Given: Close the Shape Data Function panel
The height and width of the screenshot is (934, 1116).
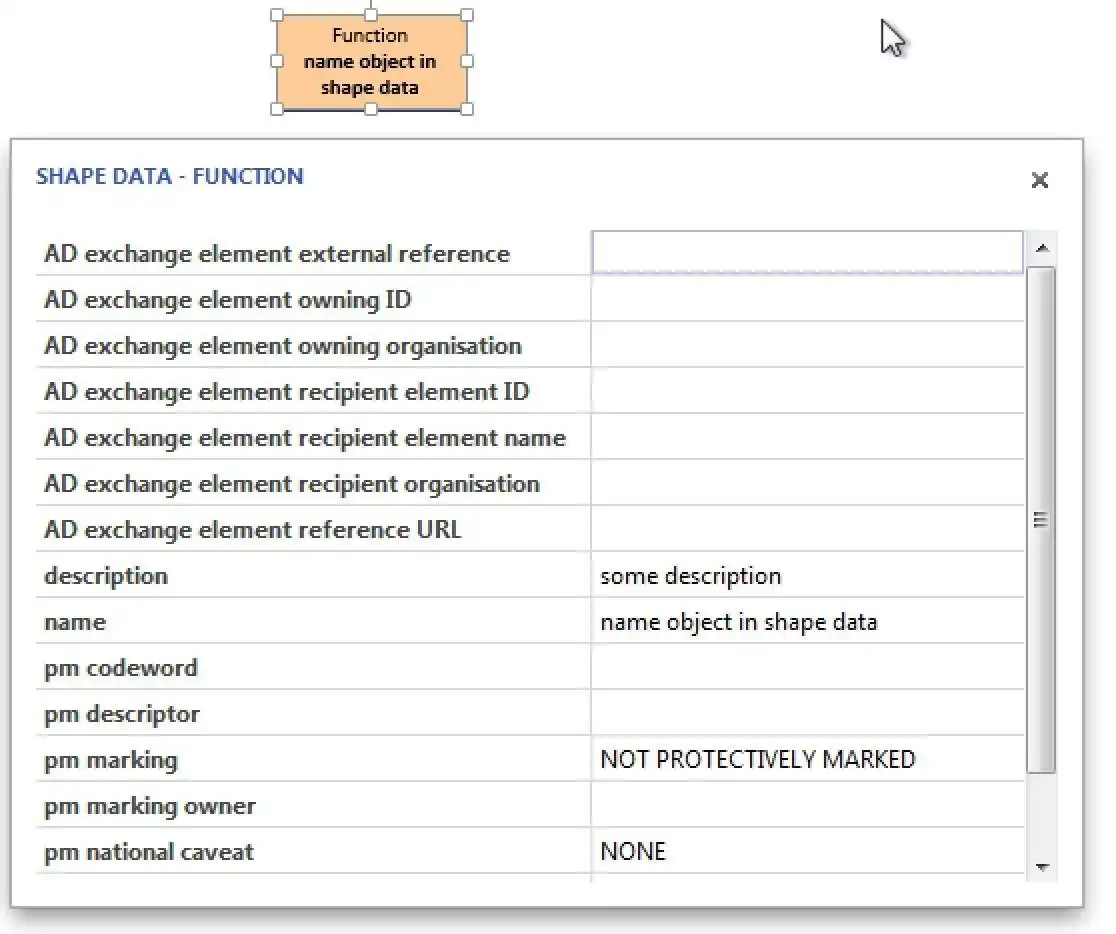Looking at the screenshot, I should click(x=1040, y=180).
